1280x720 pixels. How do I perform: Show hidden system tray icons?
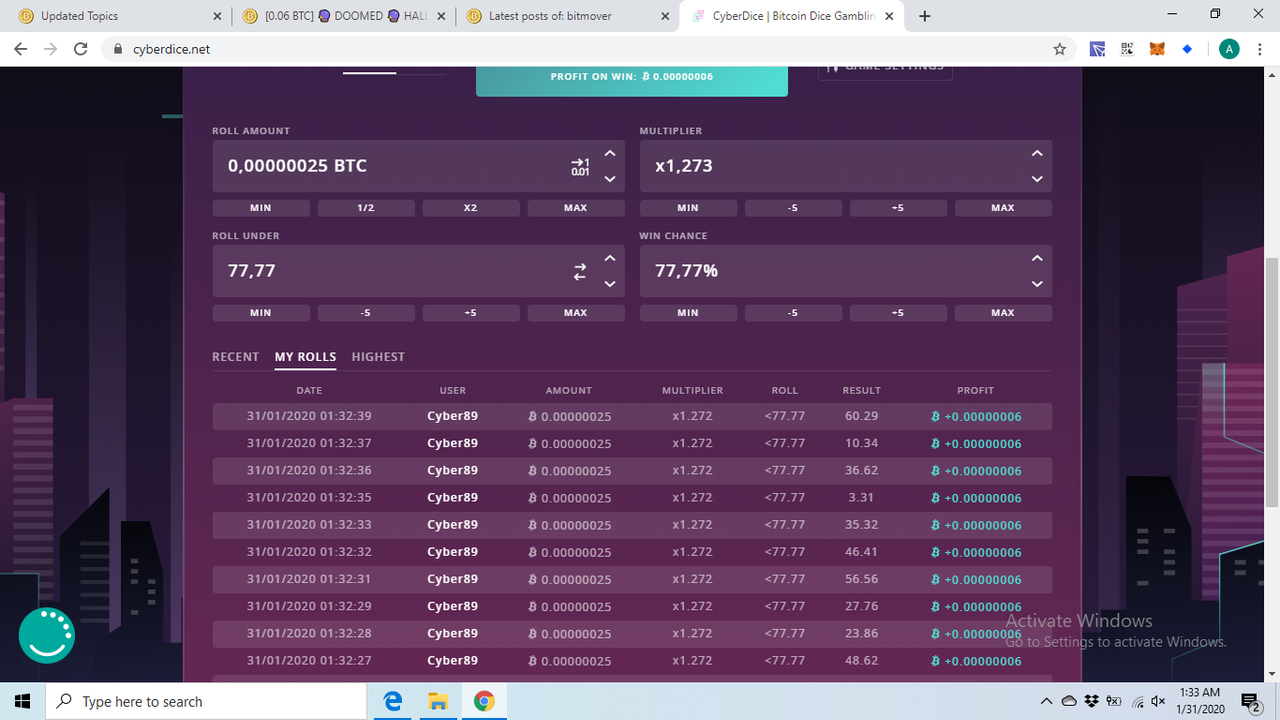click(x=1047, y=701)
